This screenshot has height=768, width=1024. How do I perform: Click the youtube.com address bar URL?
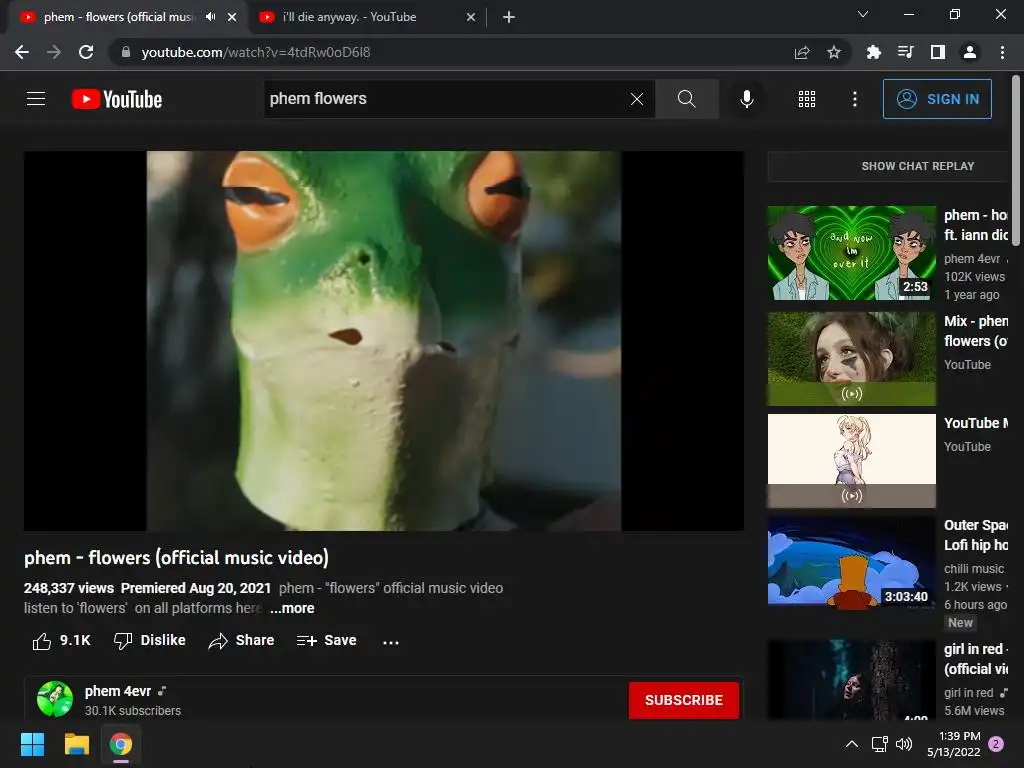[x=255, y=52]
